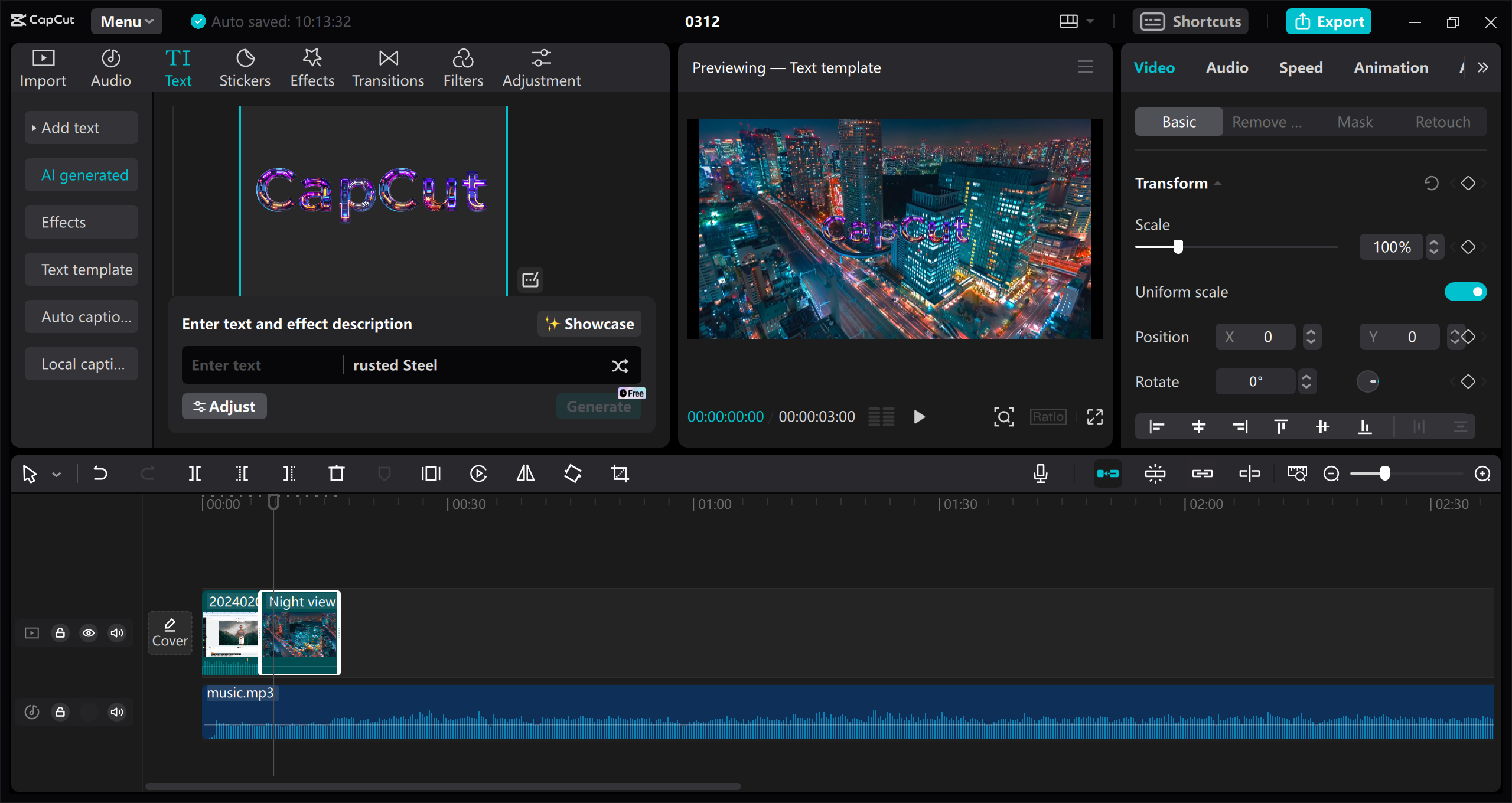Image resolution: width=1512 pixels, height=803 pixels.
Task: Click the Mask tab in right panel
Action: coord(1355,120)
